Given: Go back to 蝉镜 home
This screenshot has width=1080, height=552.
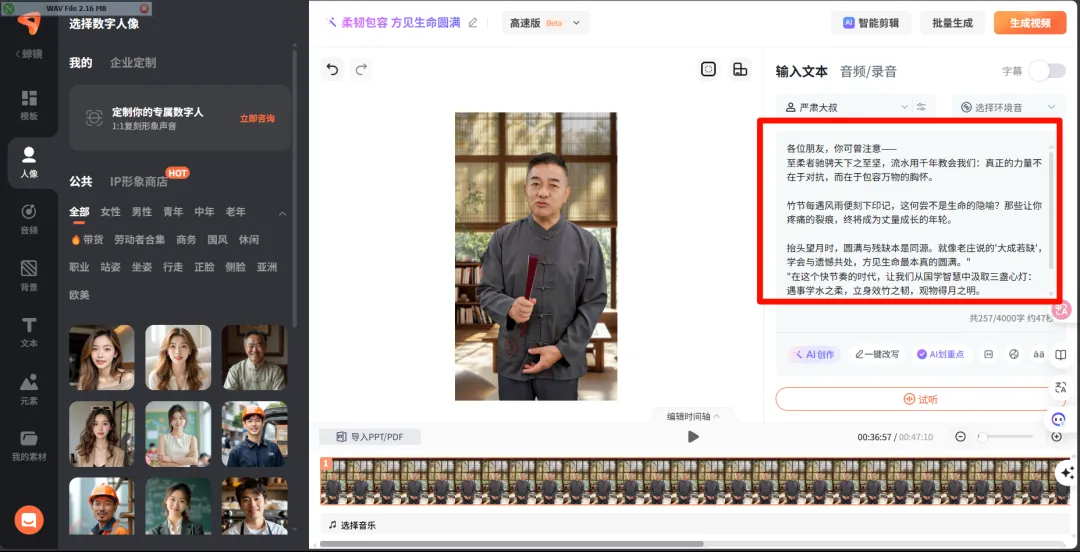Looking at the screenshot, I should point(29,54).
